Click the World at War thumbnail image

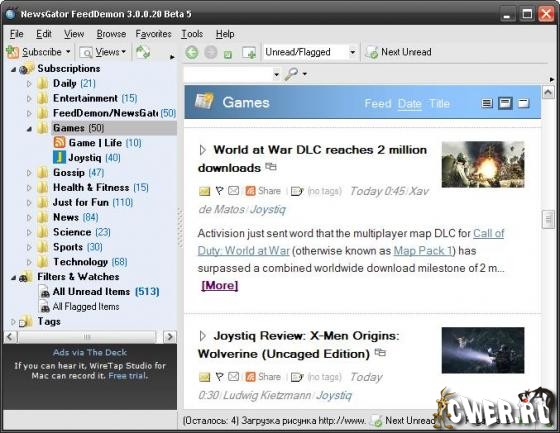pyautogui.click(x=483, y=164)
